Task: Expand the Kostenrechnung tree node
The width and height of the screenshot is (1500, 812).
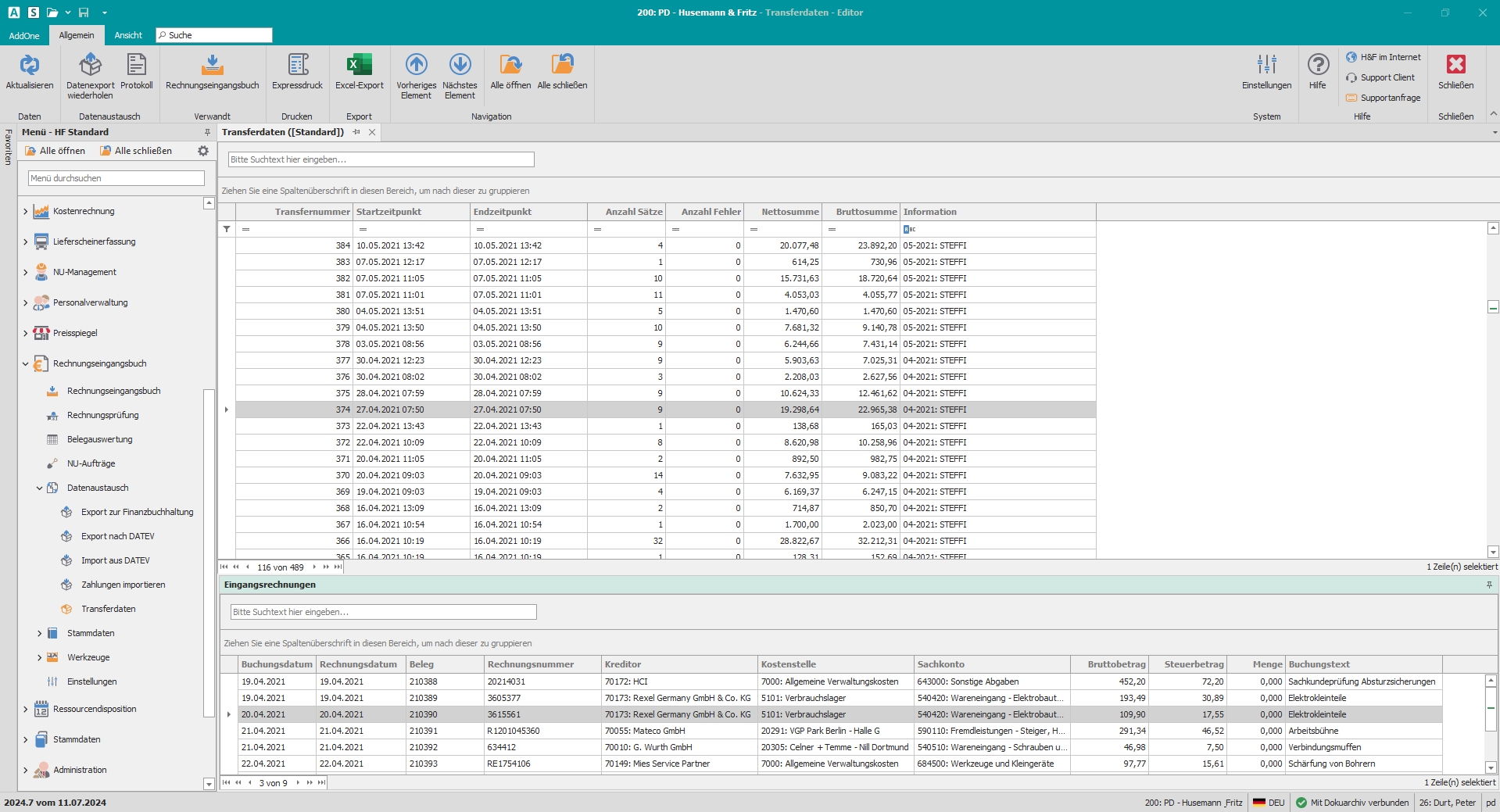Action: [x=25, y=212]
